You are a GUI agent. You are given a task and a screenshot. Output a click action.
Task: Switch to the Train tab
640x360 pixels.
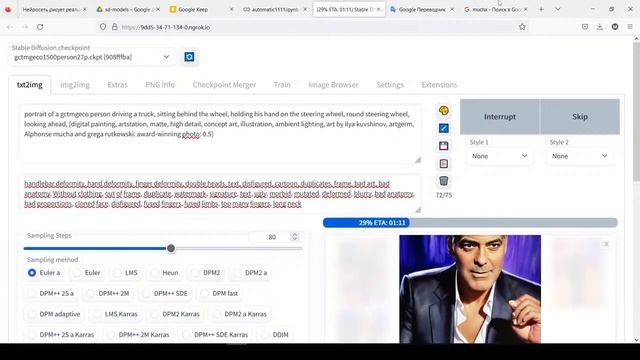pyautogui.click(x=282, y=85)
